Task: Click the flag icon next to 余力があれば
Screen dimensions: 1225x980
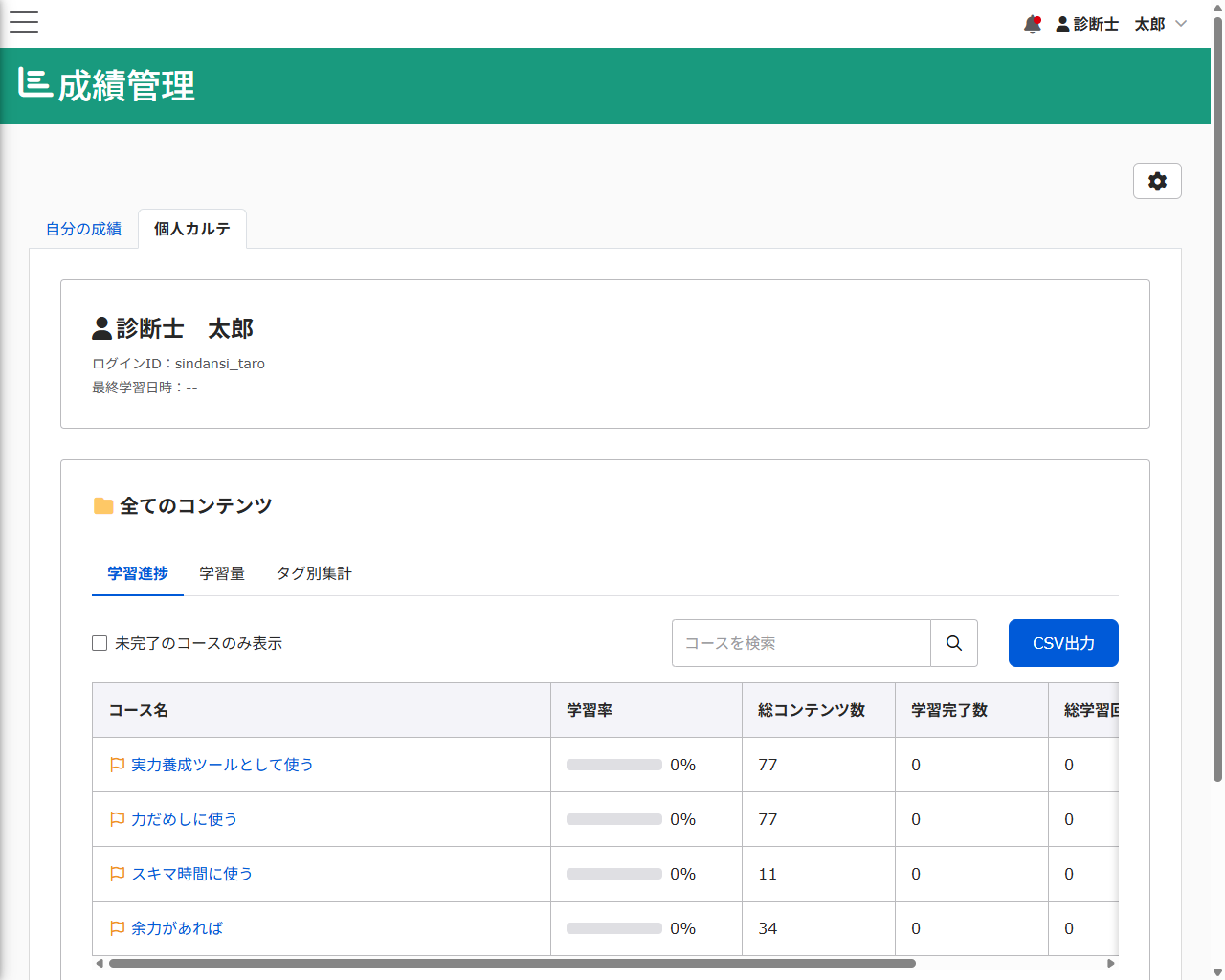Action: [116, 927]
